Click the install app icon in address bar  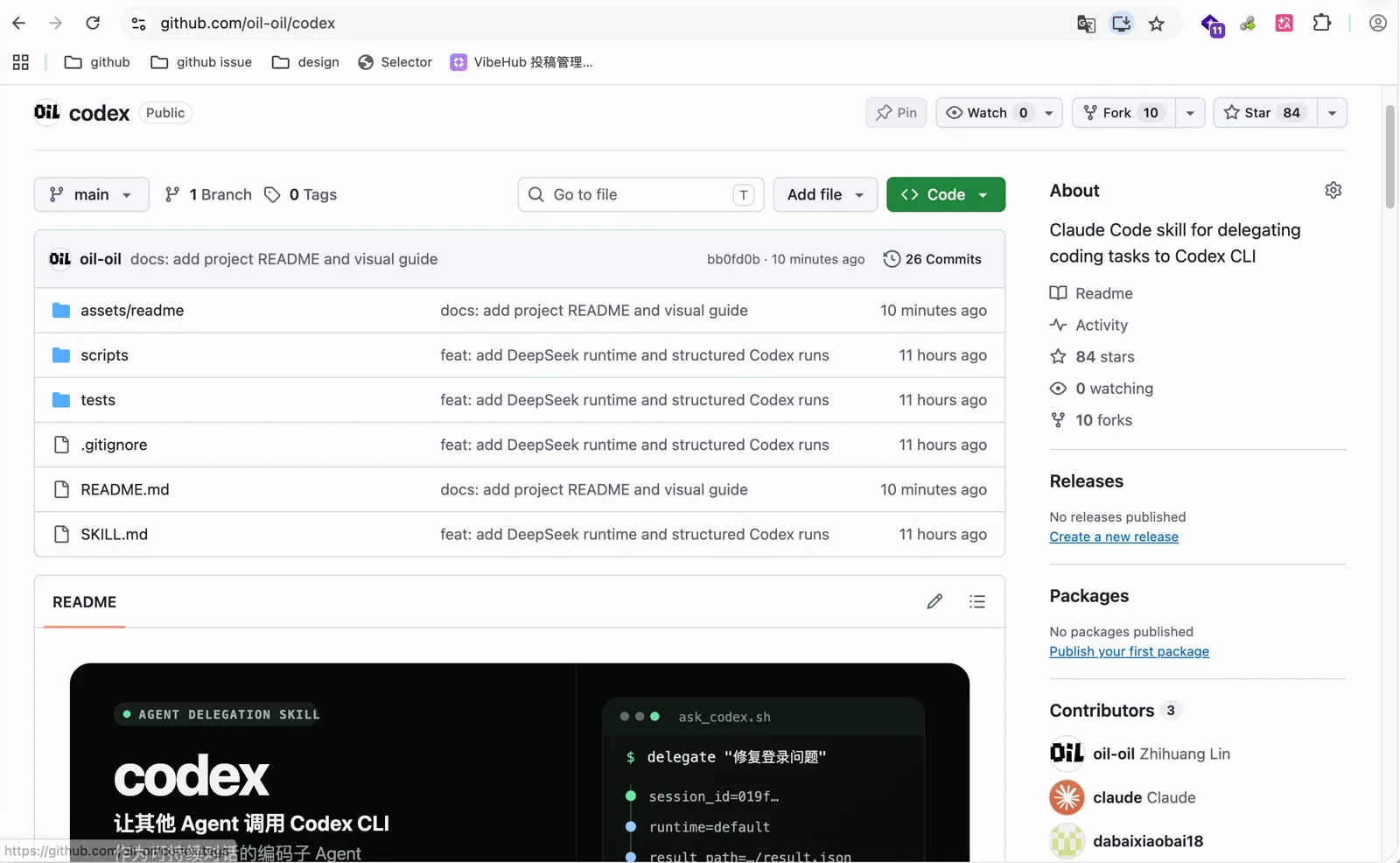pyautogui.click(x=1121, y=24)
